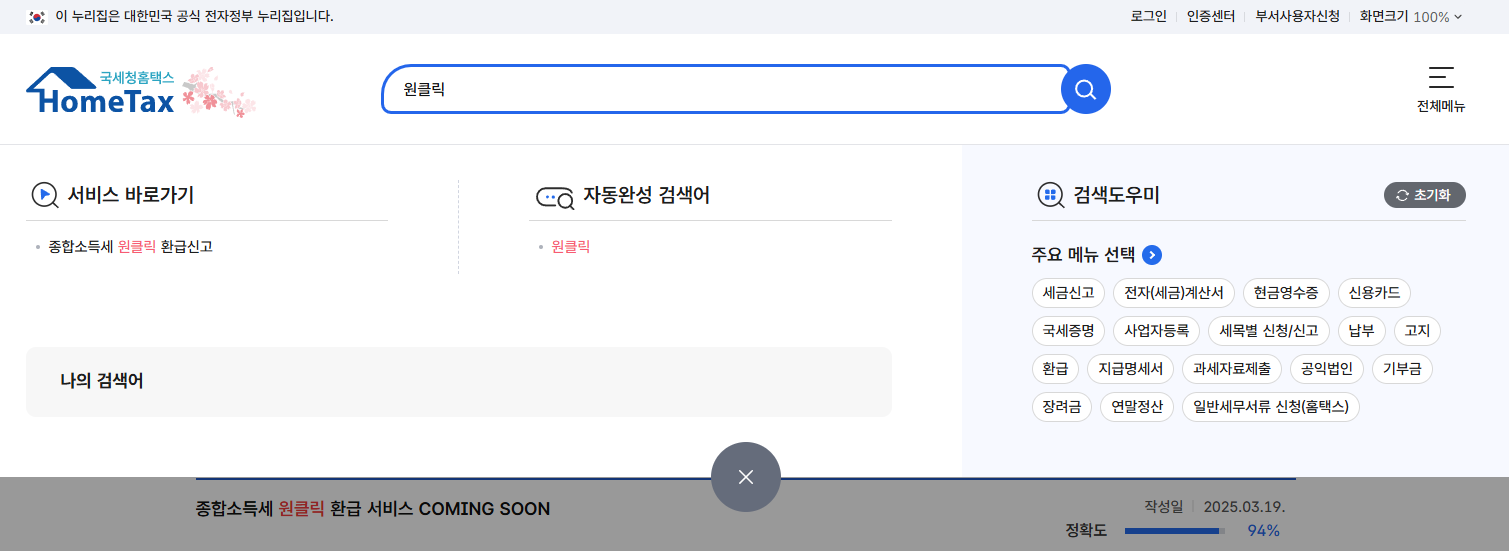Select the 현금영수증 menu tag
Viewport: 1509px width, 551px height.
(1287, 293)
